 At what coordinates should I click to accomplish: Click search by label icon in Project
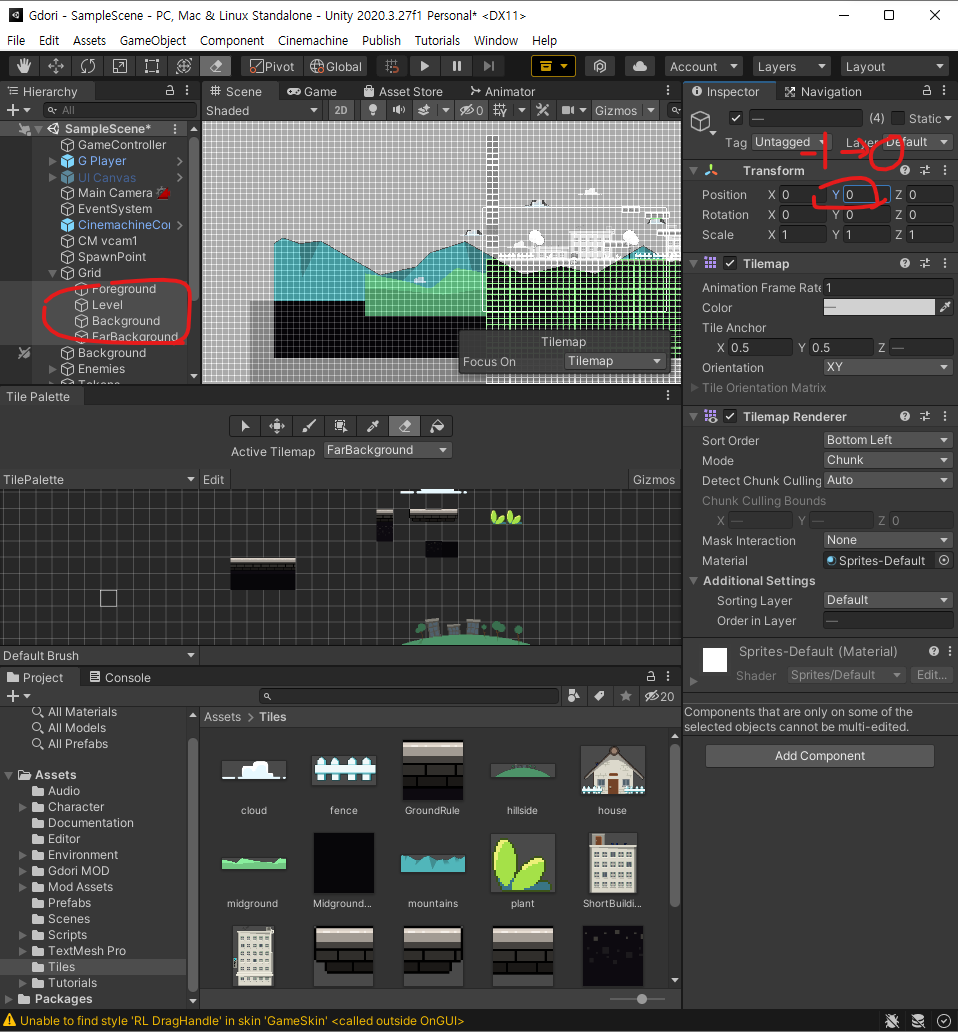[599, 696]
